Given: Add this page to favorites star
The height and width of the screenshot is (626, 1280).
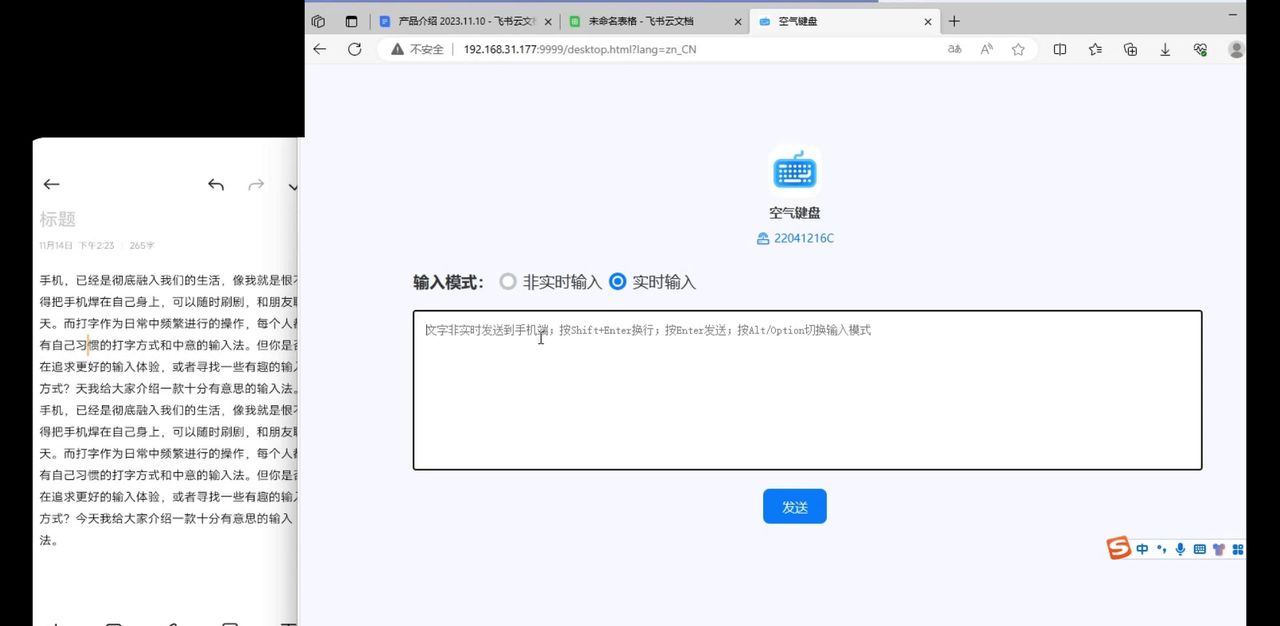Looking at the screenshot, I should 1018,49.
